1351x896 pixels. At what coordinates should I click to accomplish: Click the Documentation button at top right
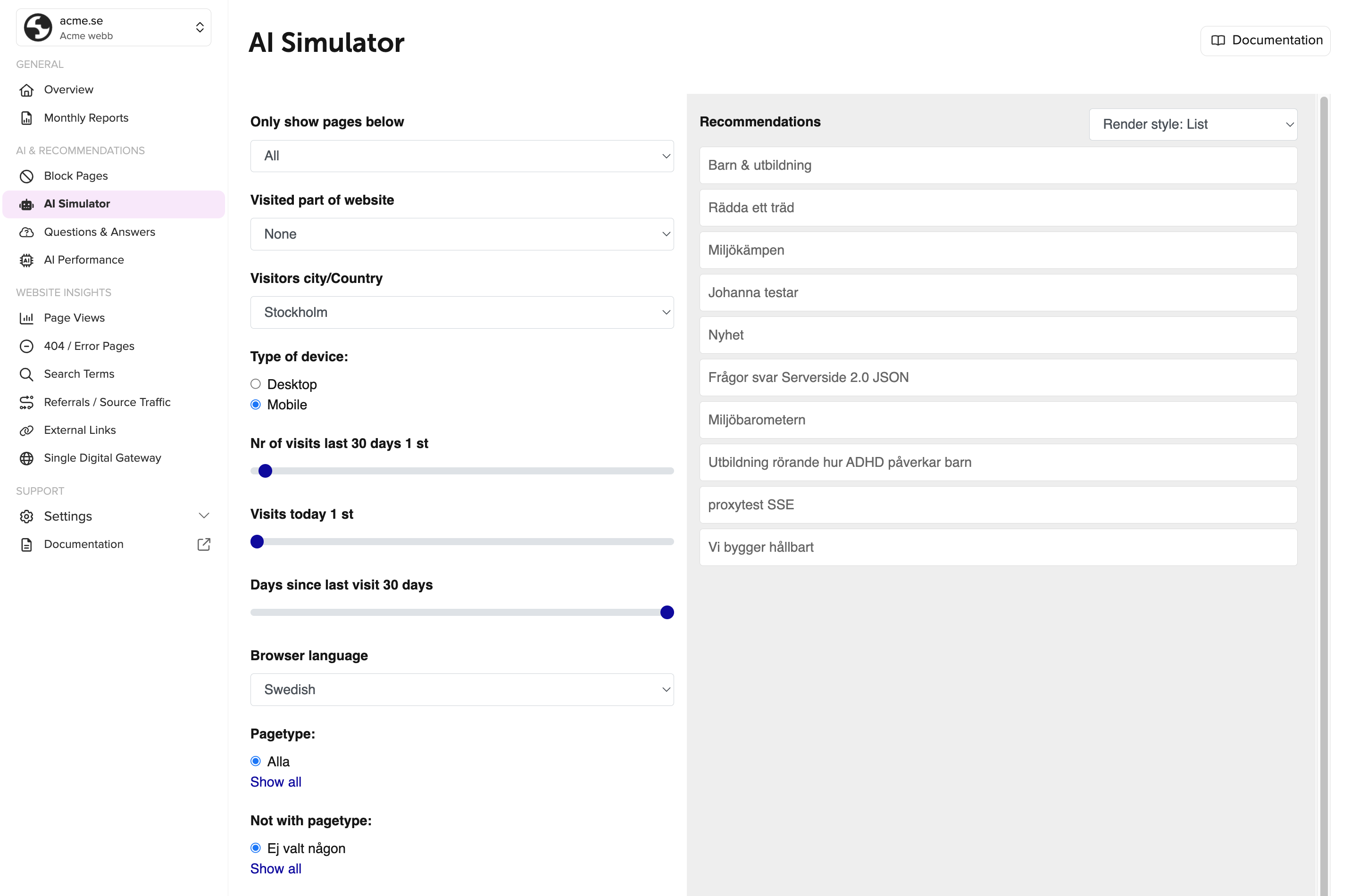click(x=1265, y=40)
